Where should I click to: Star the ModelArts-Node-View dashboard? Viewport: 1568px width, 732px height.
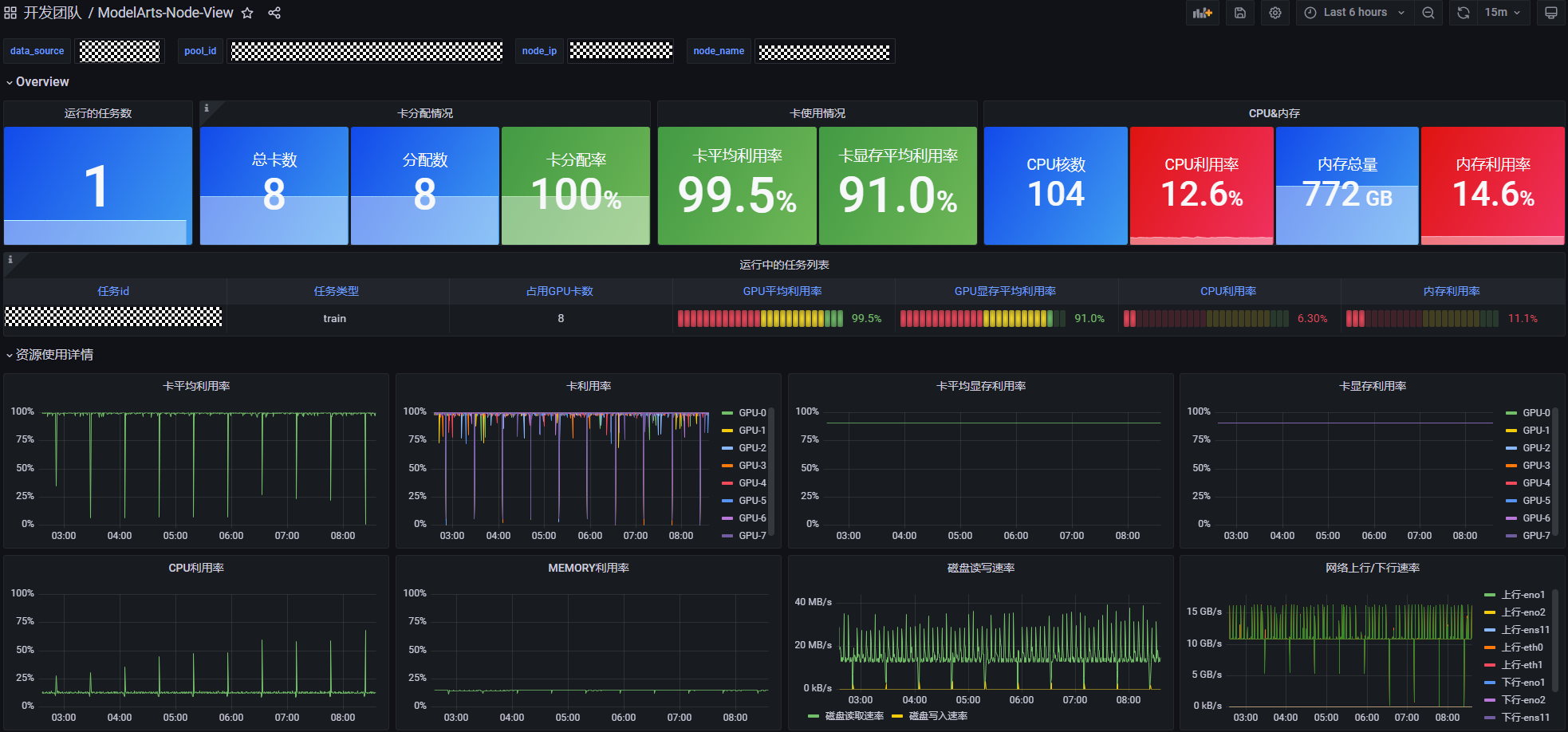click(x=247, y=13)
